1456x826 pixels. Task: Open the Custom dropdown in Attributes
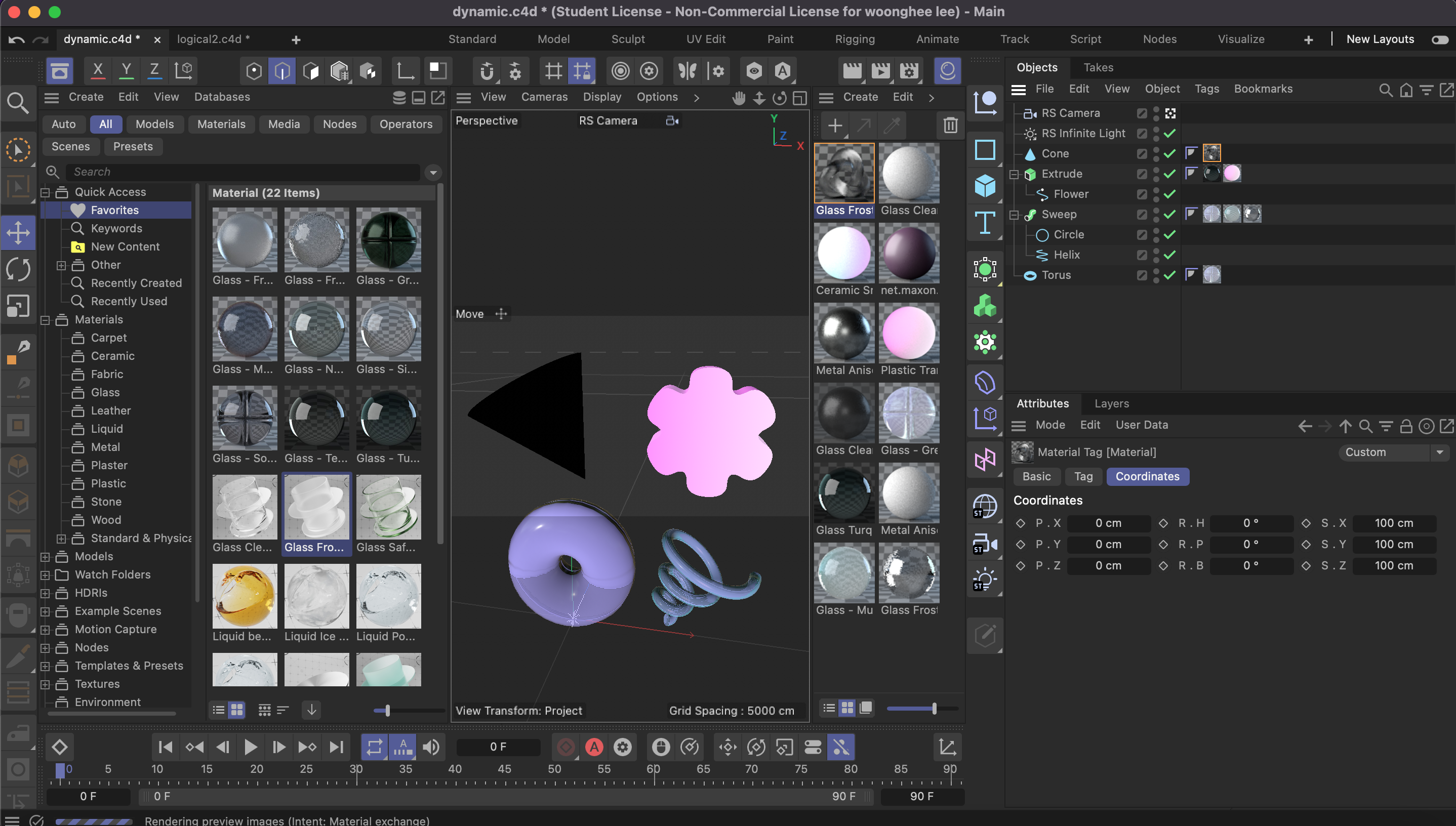1394,452
